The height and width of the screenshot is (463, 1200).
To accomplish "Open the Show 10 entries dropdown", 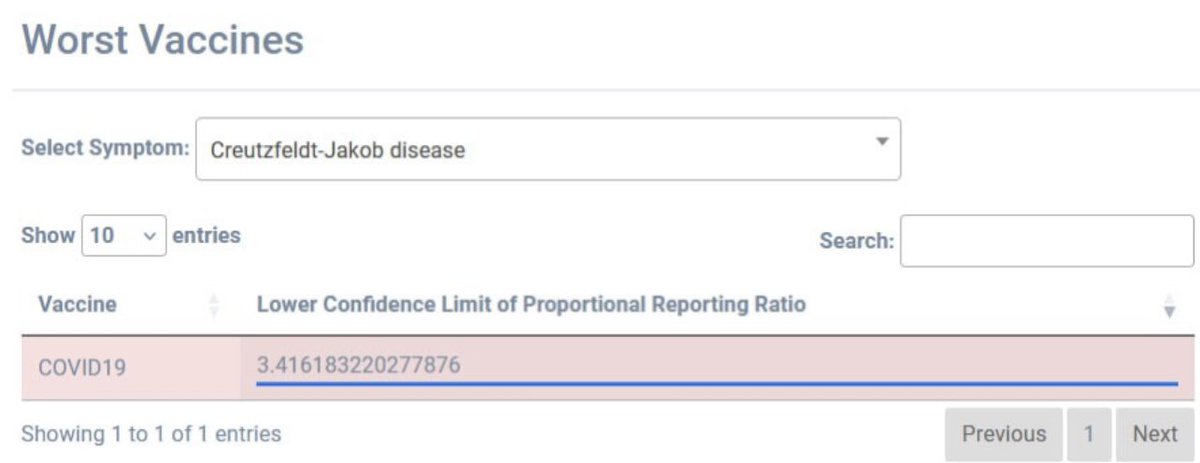I will click(x=123, y=236).
